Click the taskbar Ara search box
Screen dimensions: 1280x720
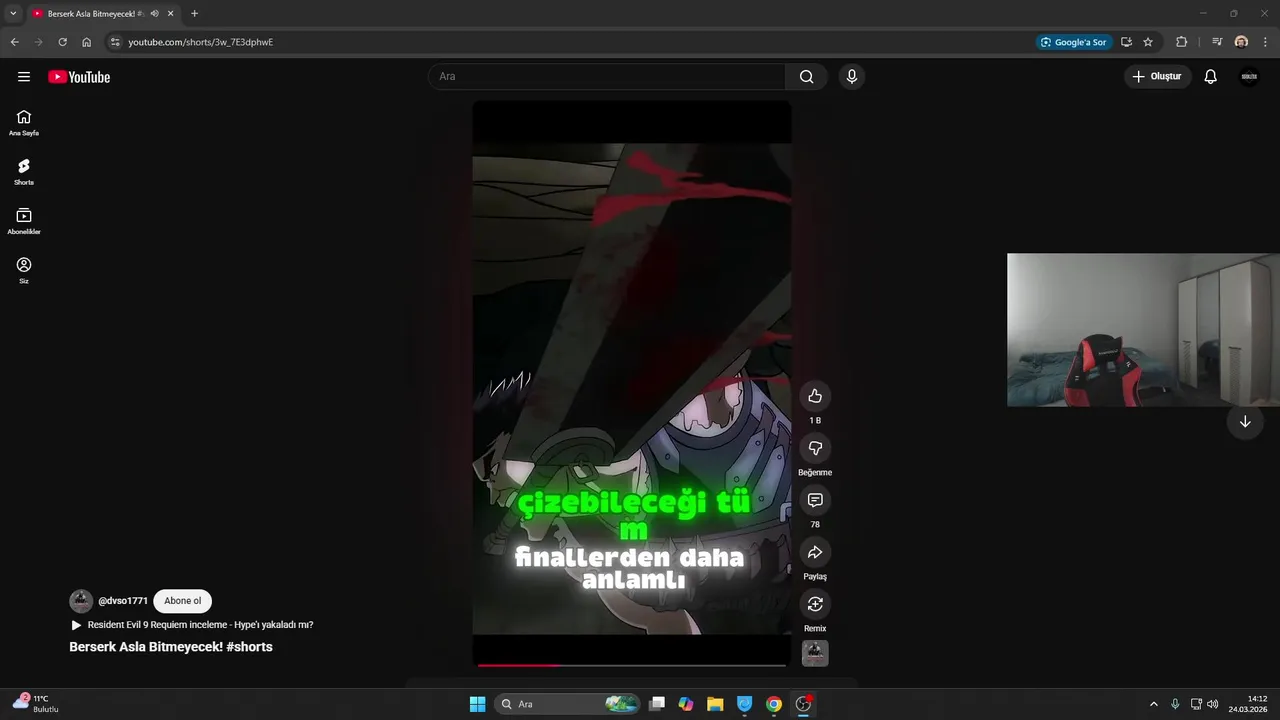tap(567, 704)
